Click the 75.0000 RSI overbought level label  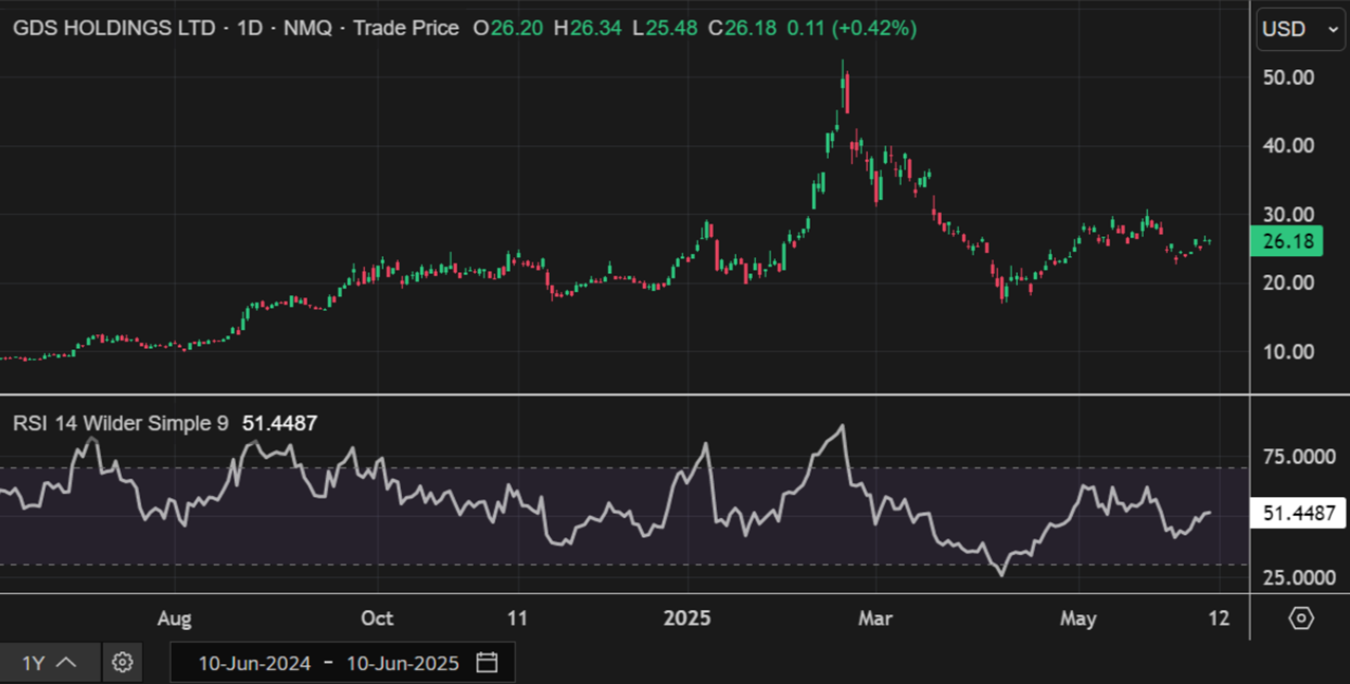1298,457
